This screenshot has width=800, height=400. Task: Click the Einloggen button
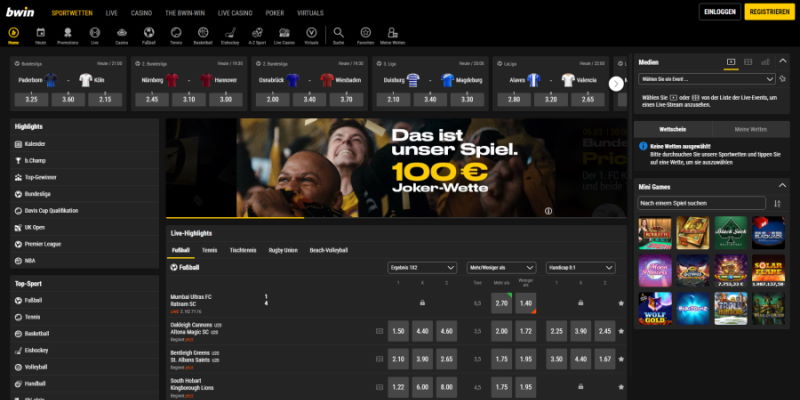click(719, 12)
